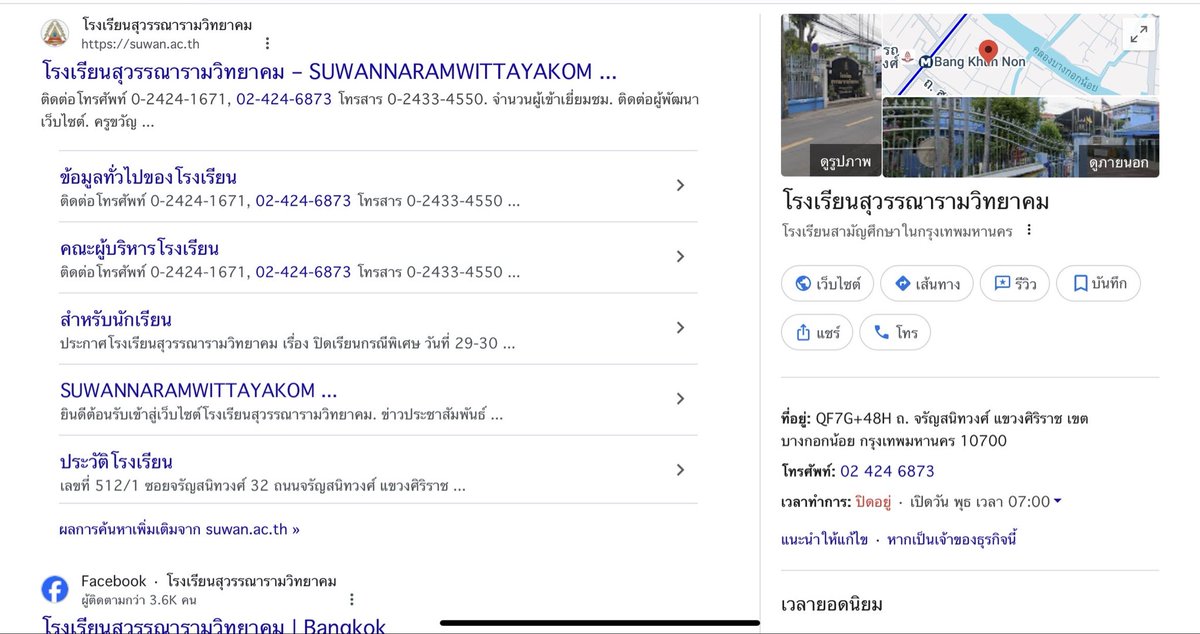The width and height of the screenshot is (1200, 634).
Task: Click ผลการค้นหาเพิ่มเติมจาก suwan.ac.th link
Action: [x=179, y=529]
